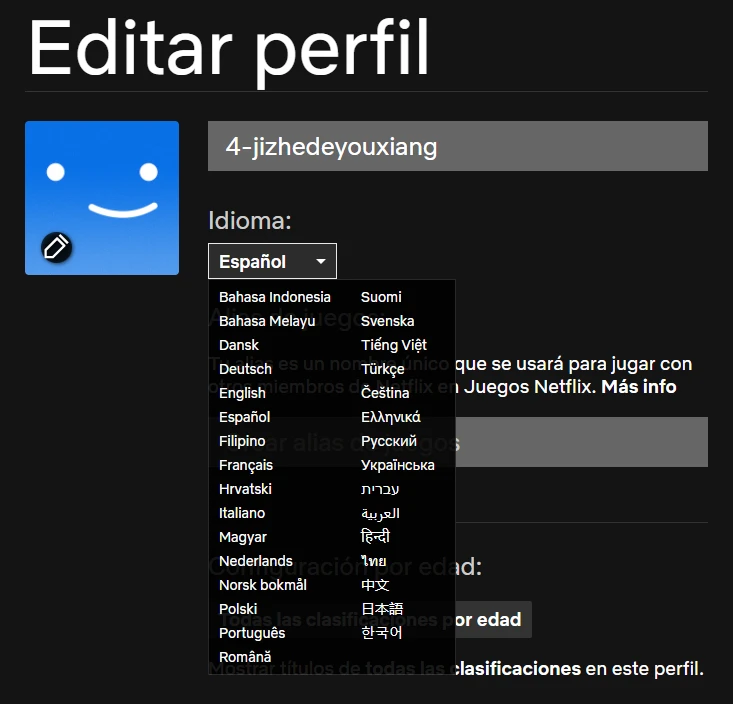Choose Română at the list bottom
The height and width of the screenshot is (704, 733).
tap(245, 657)
